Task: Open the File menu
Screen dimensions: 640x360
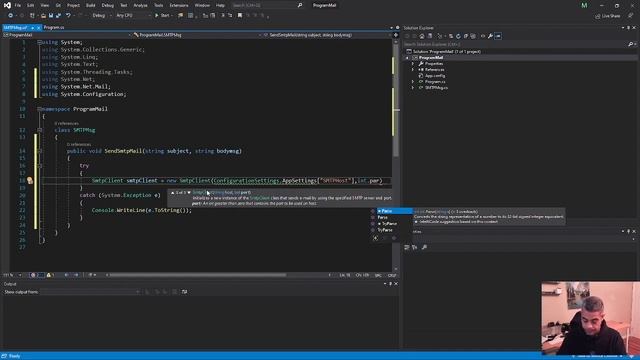Action: pyautogui.click(x=17, y=5)
